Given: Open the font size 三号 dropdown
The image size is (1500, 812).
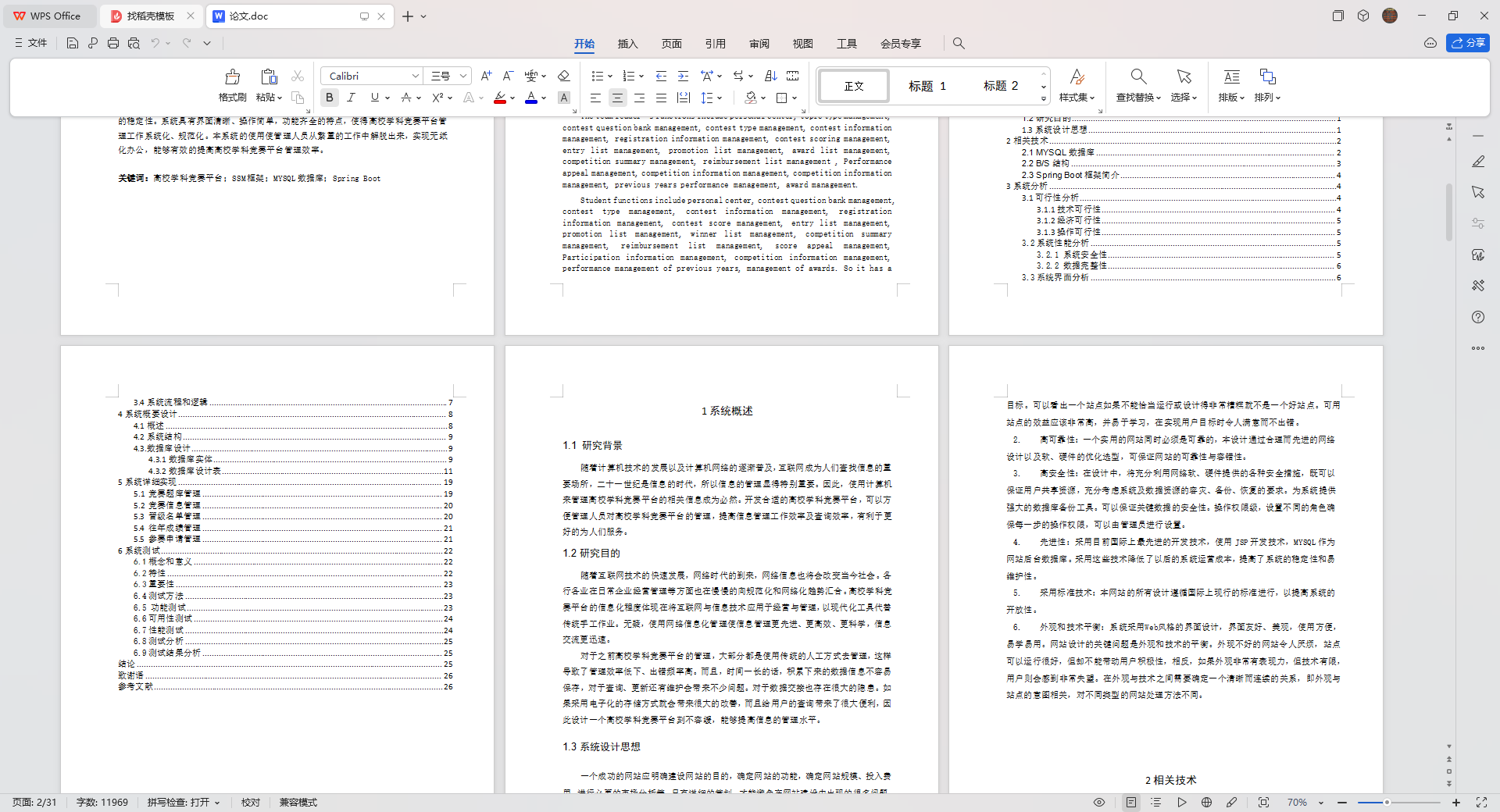Looking at the screenshot, I should tap(462, 76).
